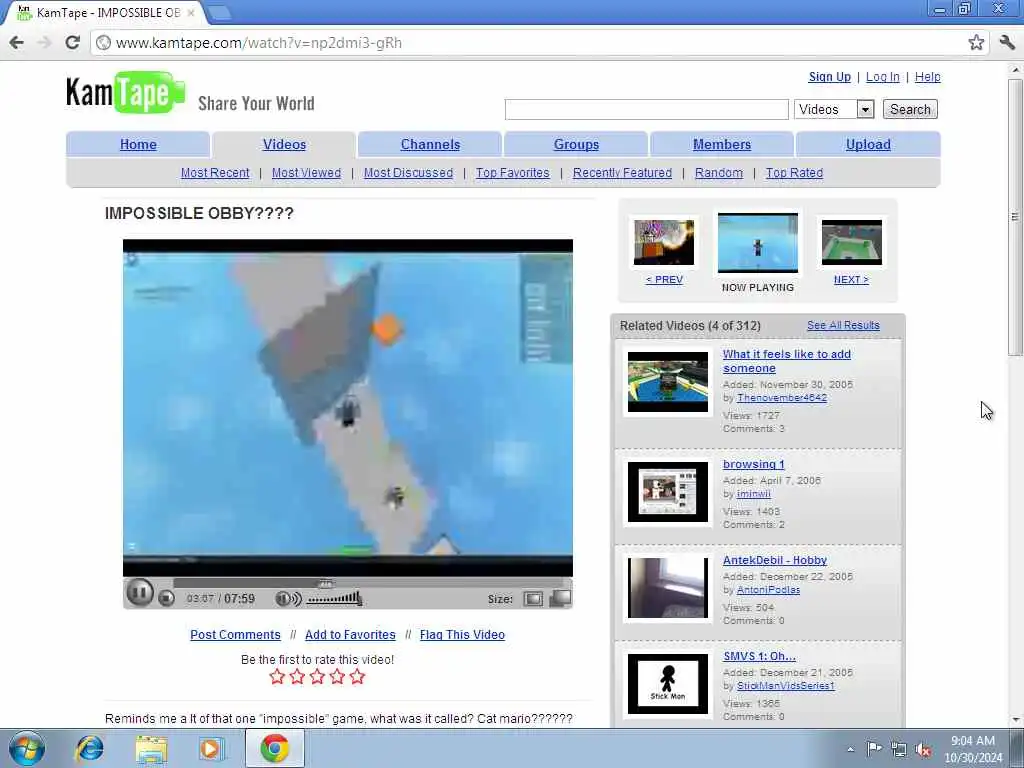Rate the video one star
Viewport: 1024px width, 768px height.
(277, 677)
